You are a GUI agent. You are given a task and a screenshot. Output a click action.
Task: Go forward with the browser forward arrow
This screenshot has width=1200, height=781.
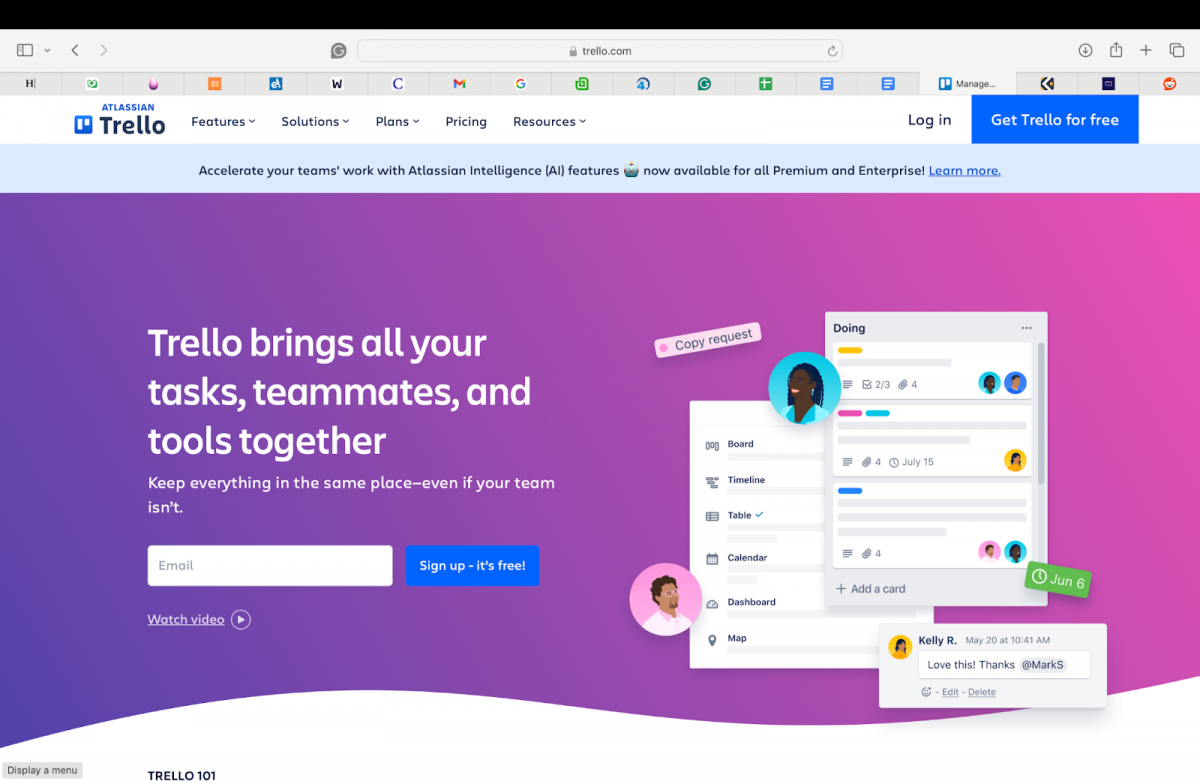pyautogui.click(x=103, y=50)
